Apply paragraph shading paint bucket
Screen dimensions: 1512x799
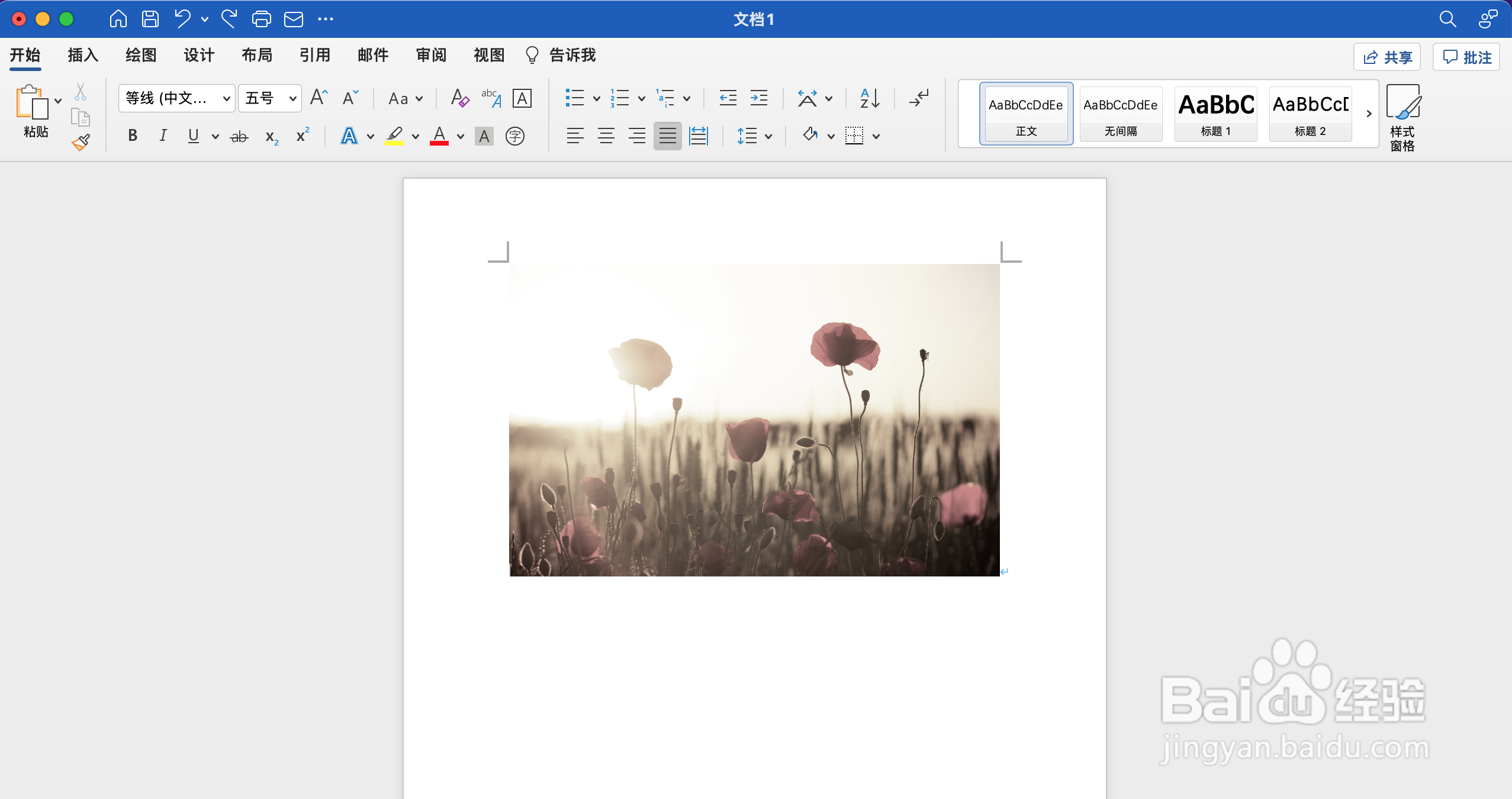tap(810, 136)
